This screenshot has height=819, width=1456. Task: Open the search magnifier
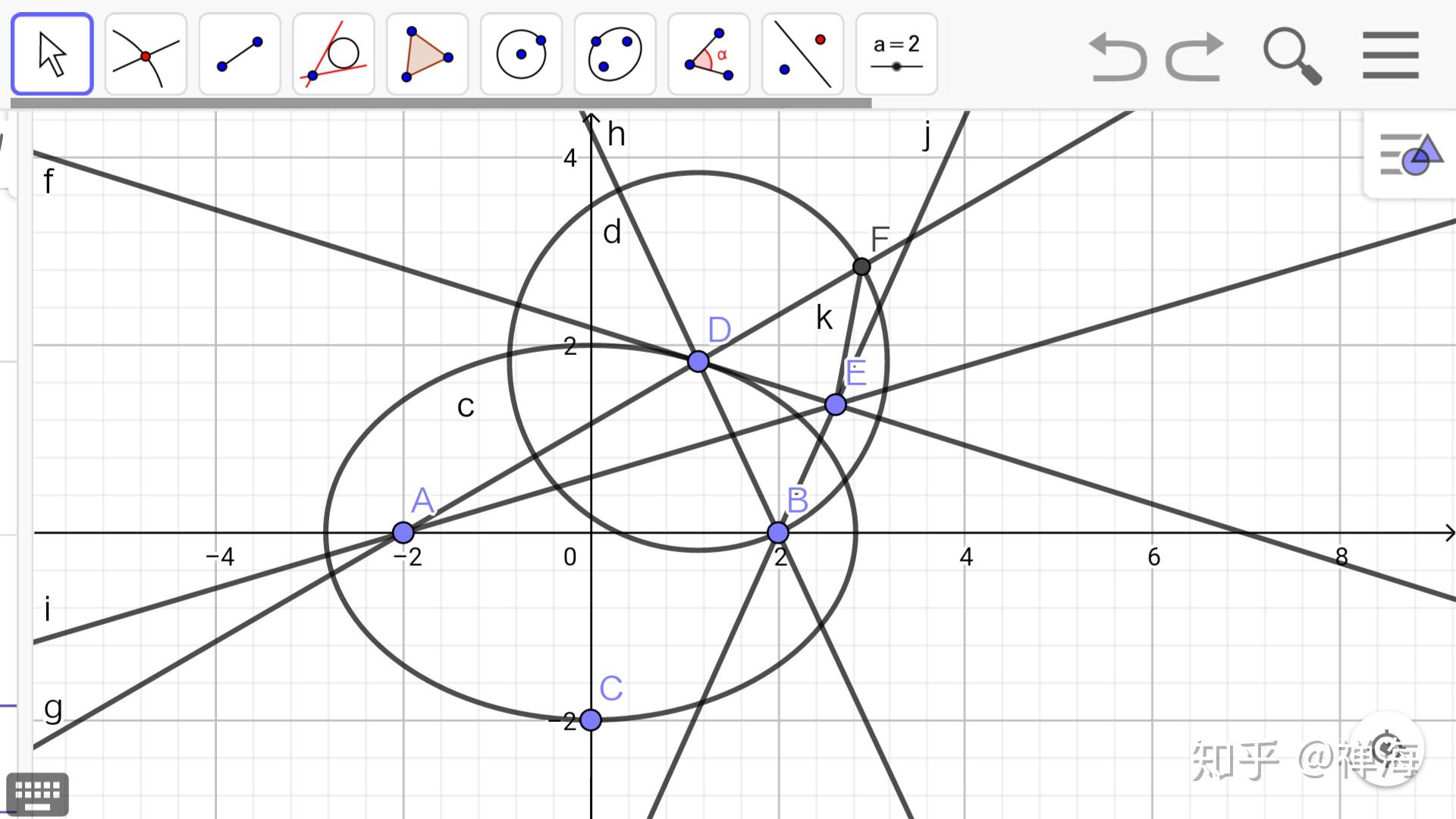point(1292,57)
